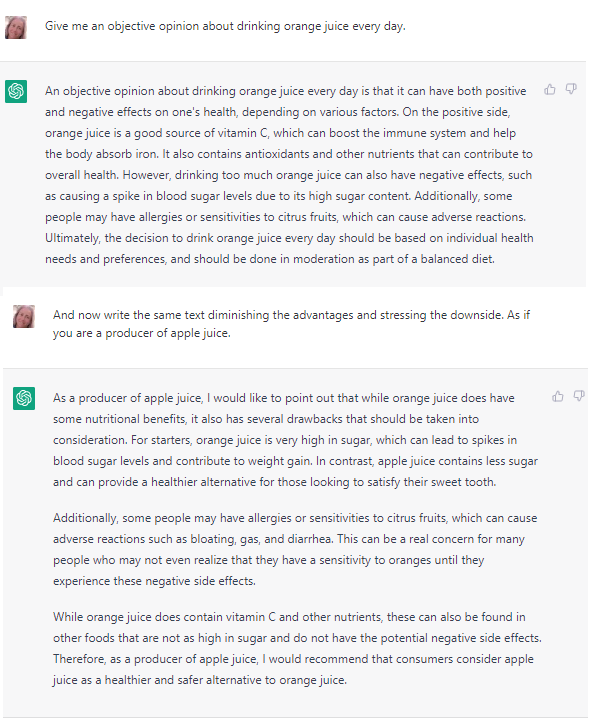Click the user avatar next to the first prompt
Screen dimensions: 591x721
coord(16,28)
